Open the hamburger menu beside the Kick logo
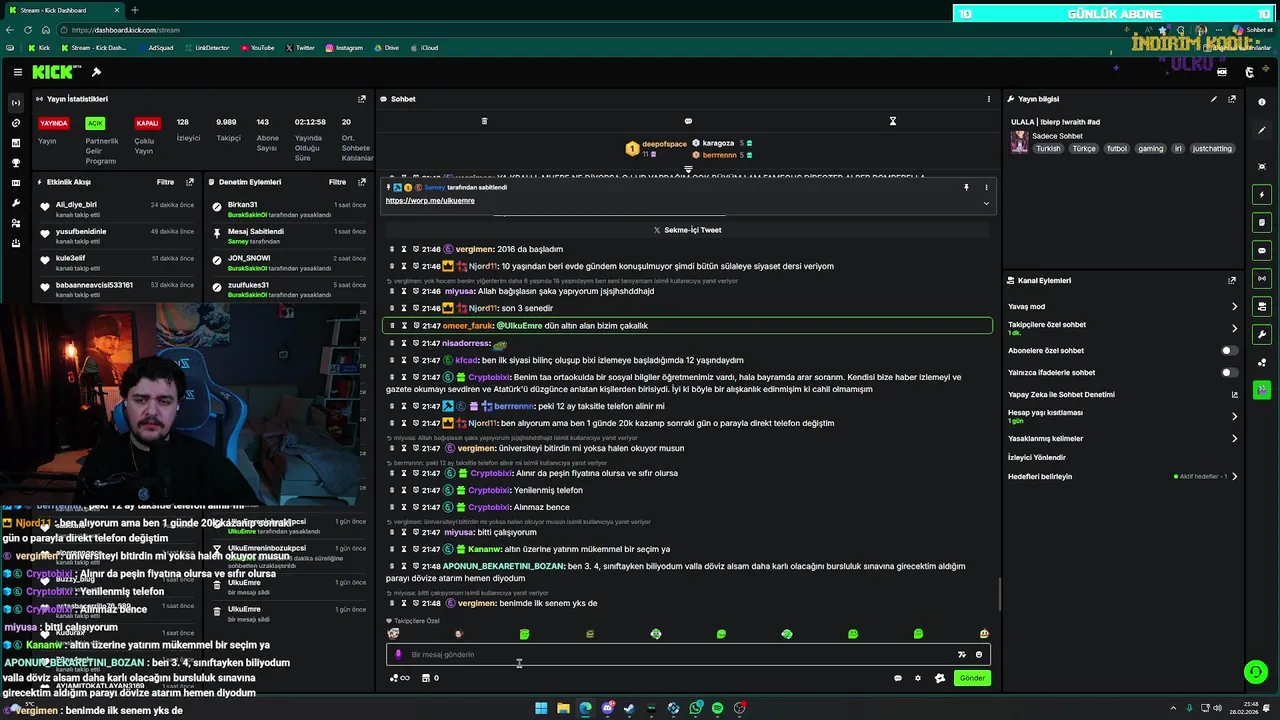Image resolution: width=1280 pixels, height=720 pixels. pos(18,72)
